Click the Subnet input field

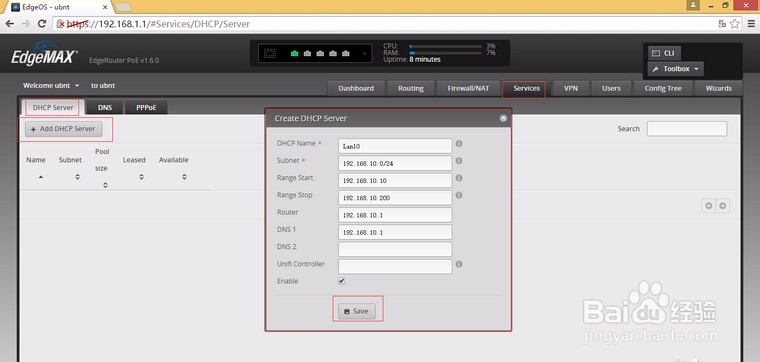click(x=395, y=163)
